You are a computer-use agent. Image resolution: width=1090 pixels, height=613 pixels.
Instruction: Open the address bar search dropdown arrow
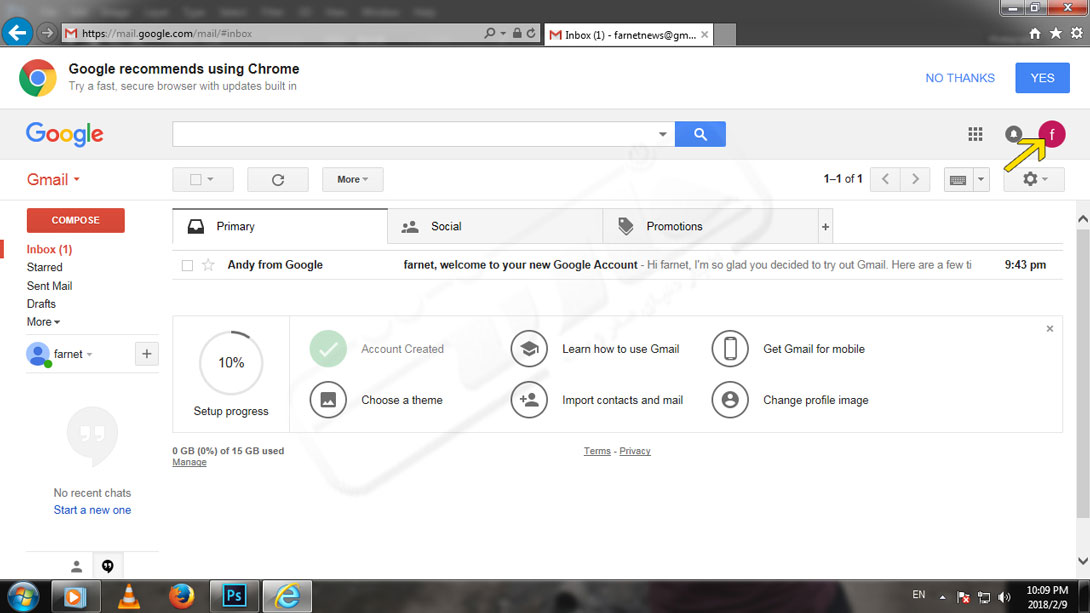pyautogui.click(x=503, y=33)
